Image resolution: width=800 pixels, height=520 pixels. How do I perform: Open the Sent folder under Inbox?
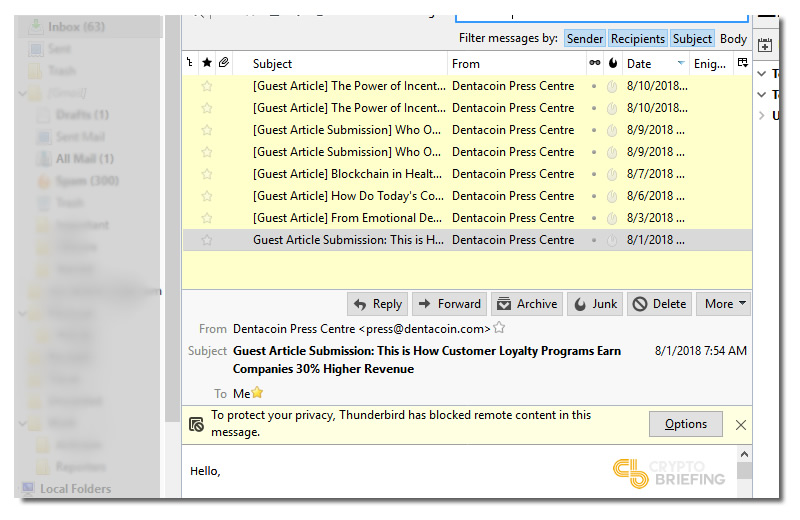pos(60,49)
